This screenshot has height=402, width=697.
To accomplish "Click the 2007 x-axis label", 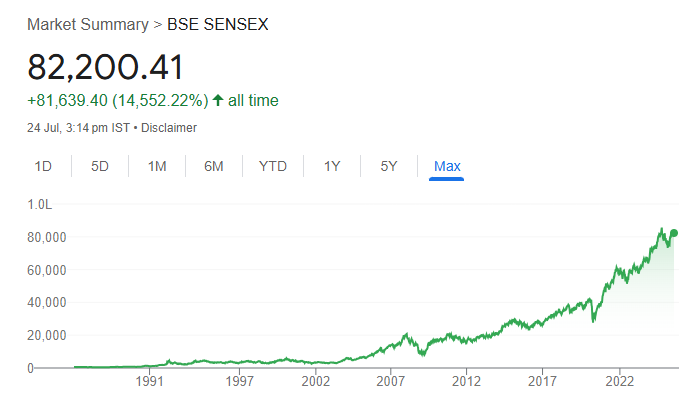I will [390, 381].
